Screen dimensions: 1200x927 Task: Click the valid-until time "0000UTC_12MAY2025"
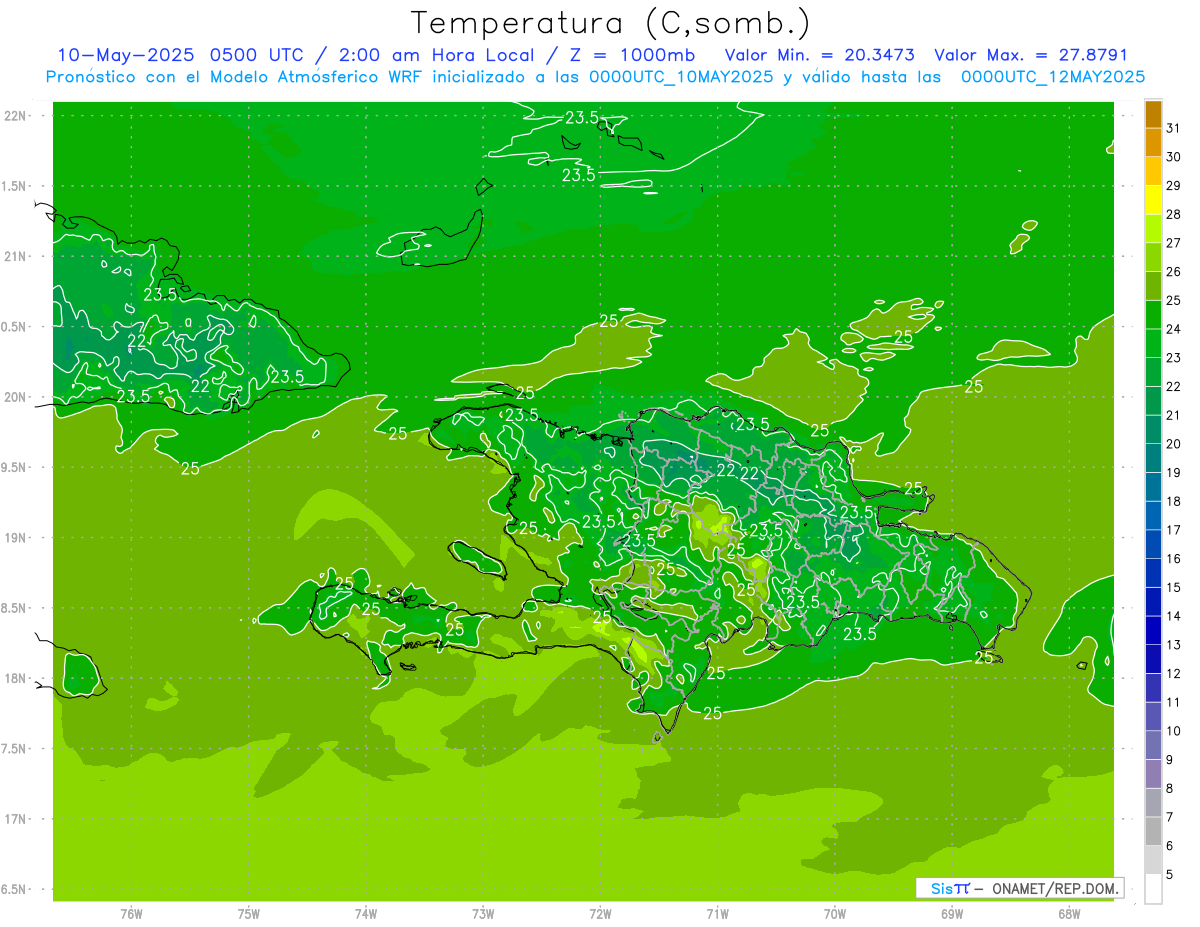1053,76
